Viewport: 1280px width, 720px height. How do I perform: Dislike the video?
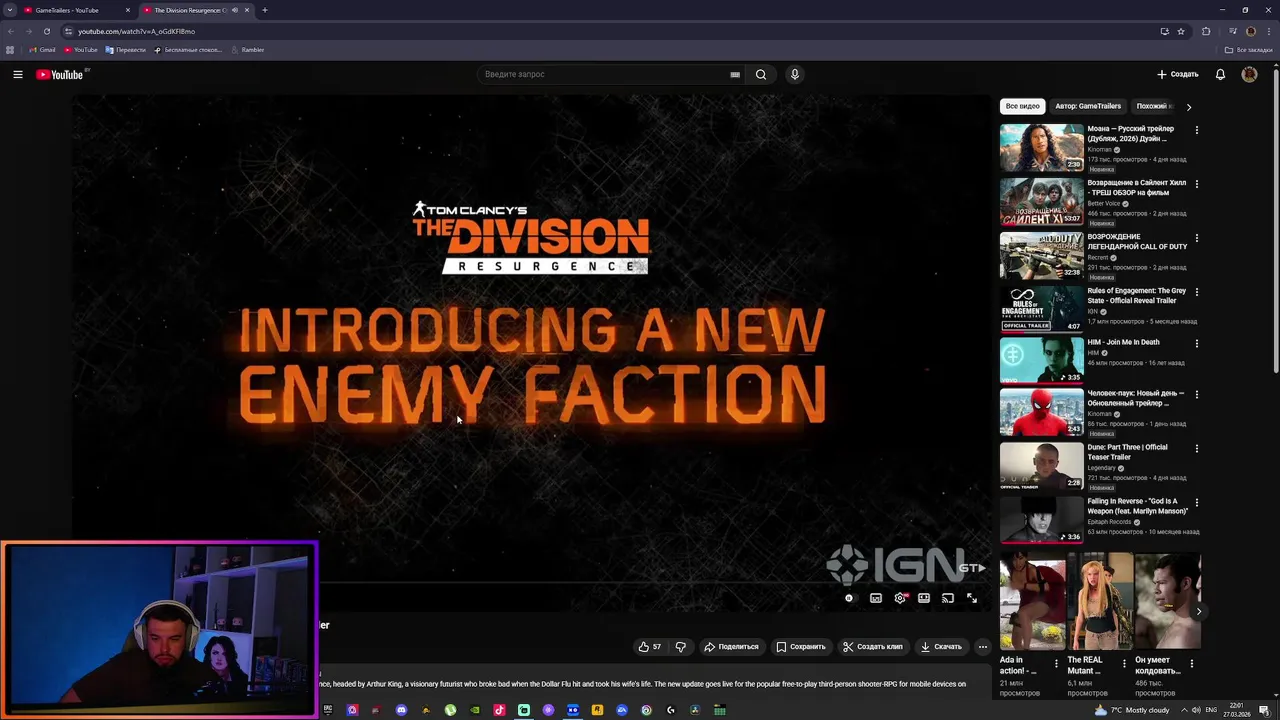[681, 647]
